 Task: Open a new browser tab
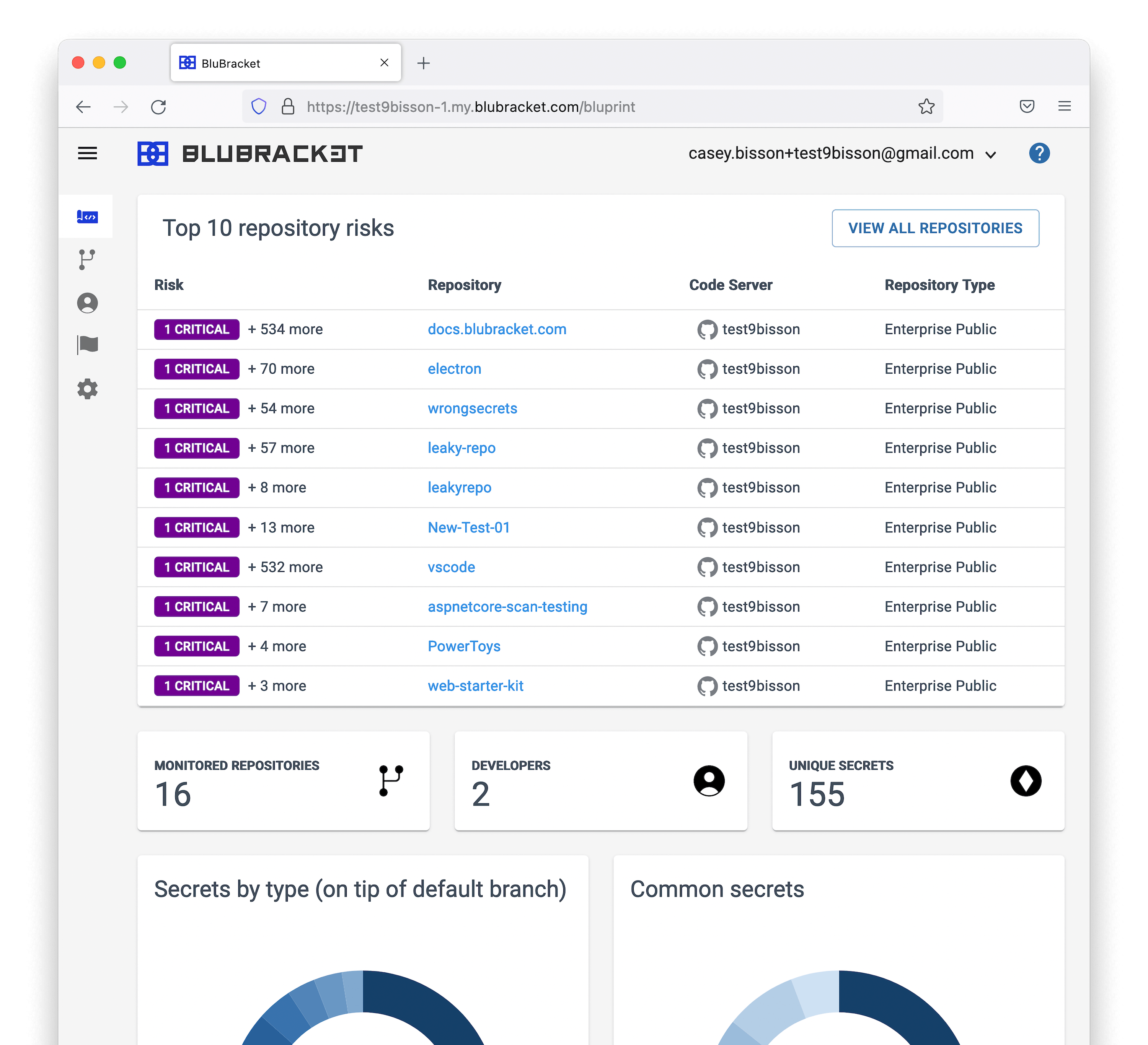423,63
